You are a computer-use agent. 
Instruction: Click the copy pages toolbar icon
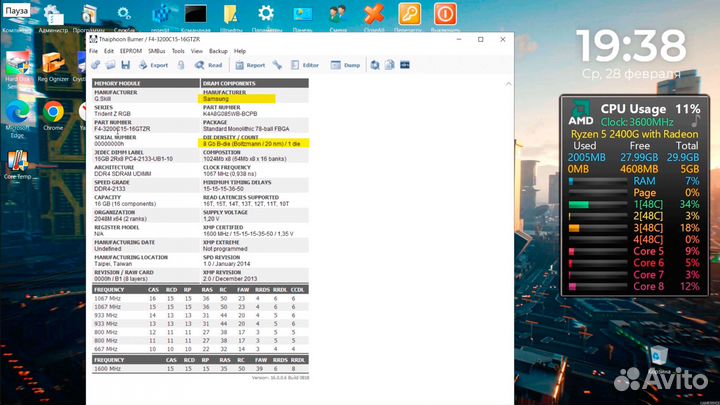[389, 65]
